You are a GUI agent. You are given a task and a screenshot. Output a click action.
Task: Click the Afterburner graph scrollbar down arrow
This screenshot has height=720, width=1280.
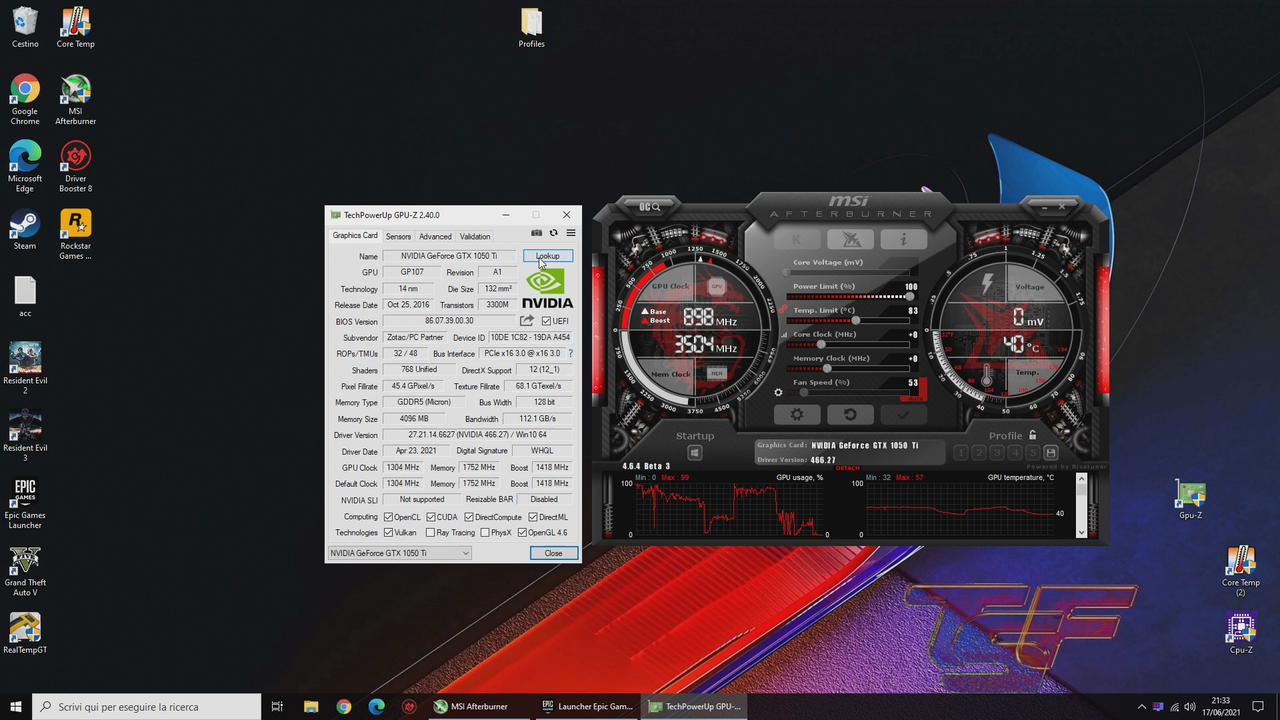1081,532
